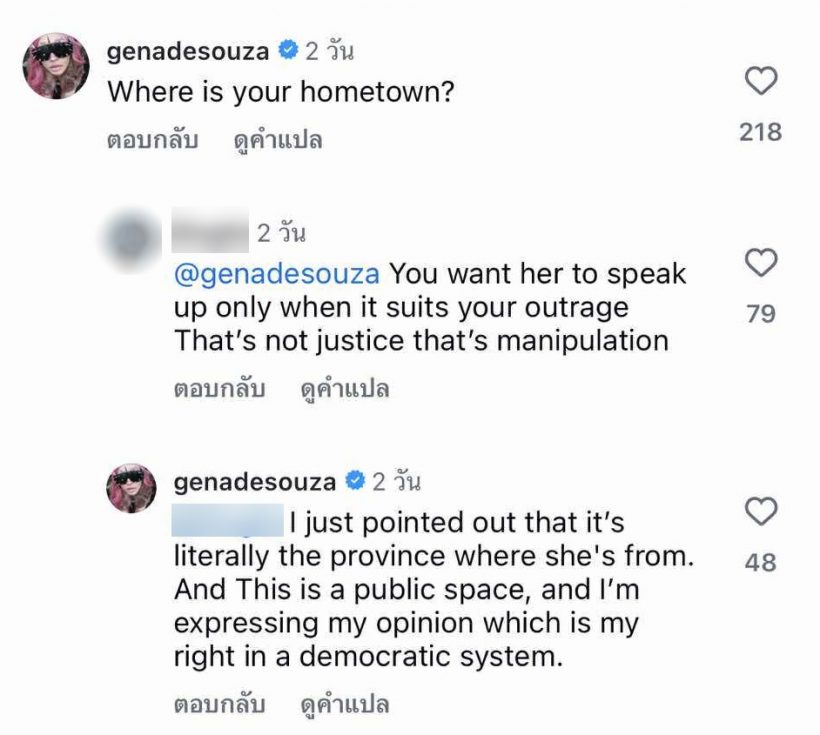Open genadesouza's avatar on the bottom reply
This screenshot has height=735, width=820.
point(131,488)
